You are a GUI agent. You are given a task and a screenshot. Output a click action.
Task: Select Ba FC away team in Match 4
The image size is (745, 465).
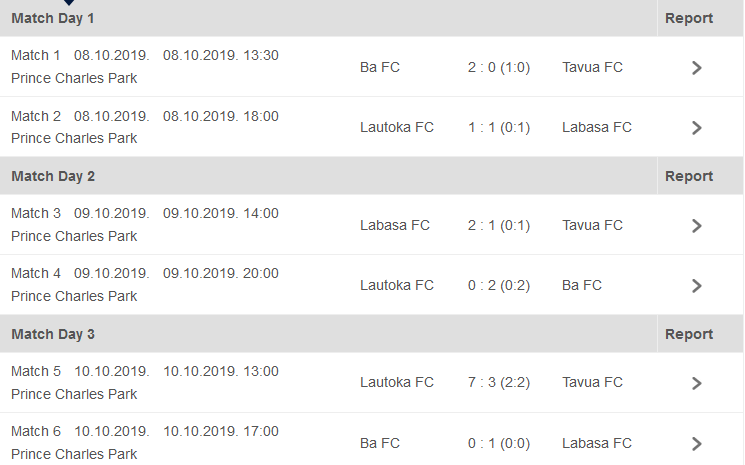tap(582, 285)
